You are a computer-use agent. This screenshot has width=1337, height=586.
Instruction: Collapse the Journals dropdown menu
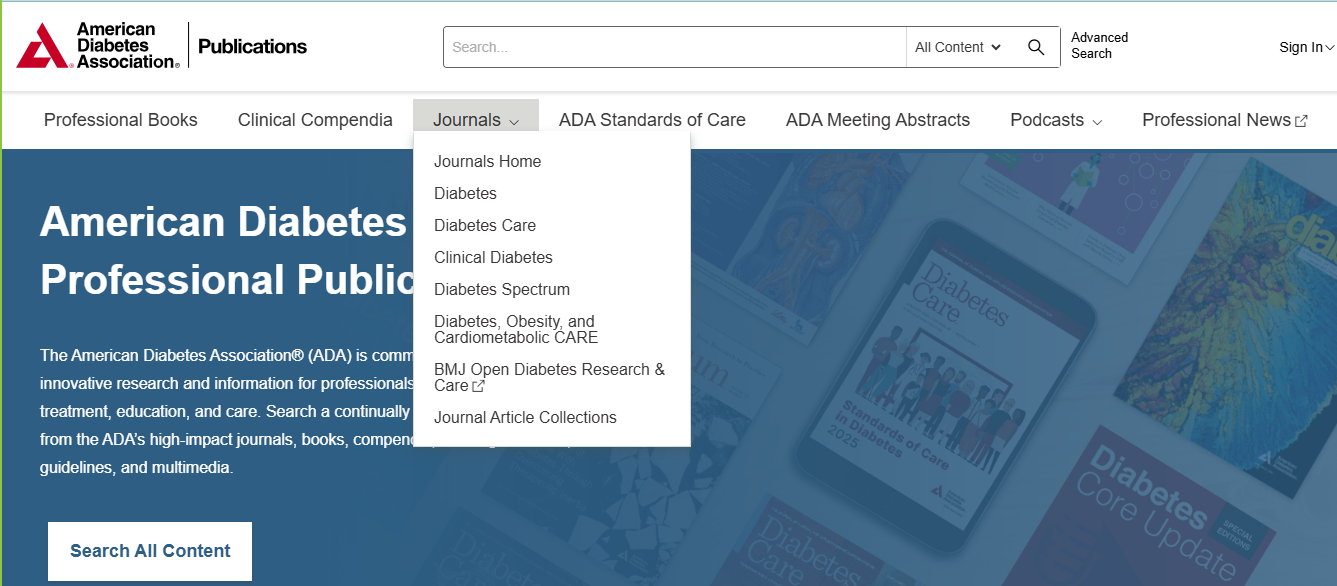point(476,120)
